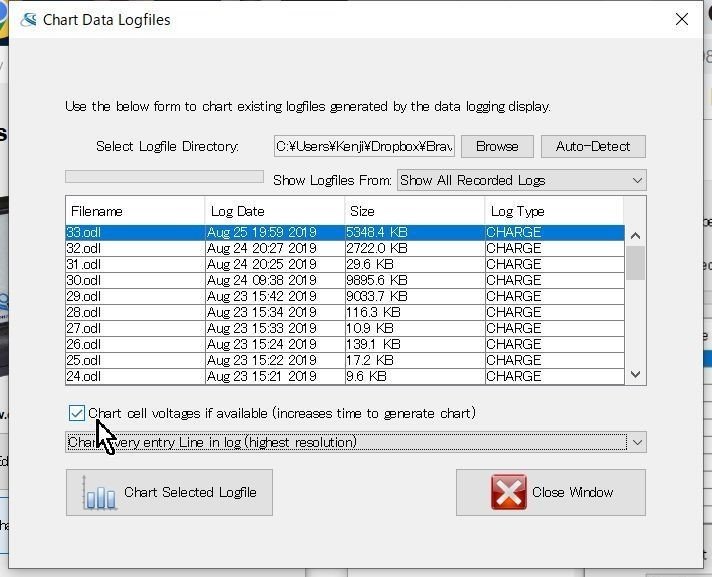Select the 33.odl logfile row

pyautogui.click(x=345, y=232)
